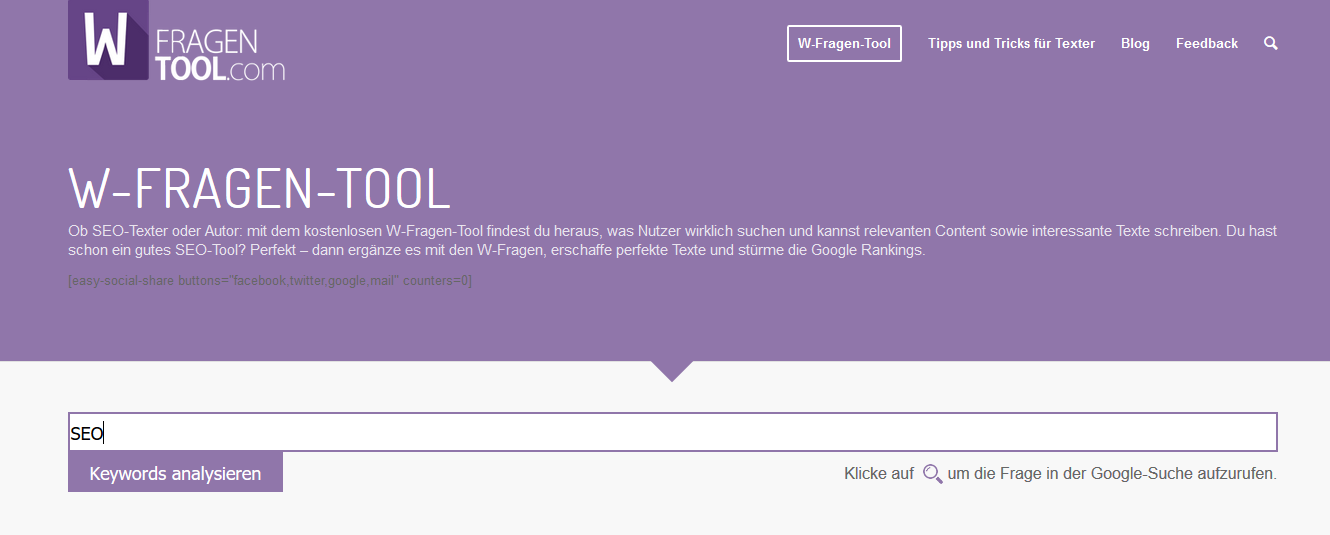Click the purple Google-search magnifier icon
Screen dimensions: 1330x535
[x=932, y=474]
